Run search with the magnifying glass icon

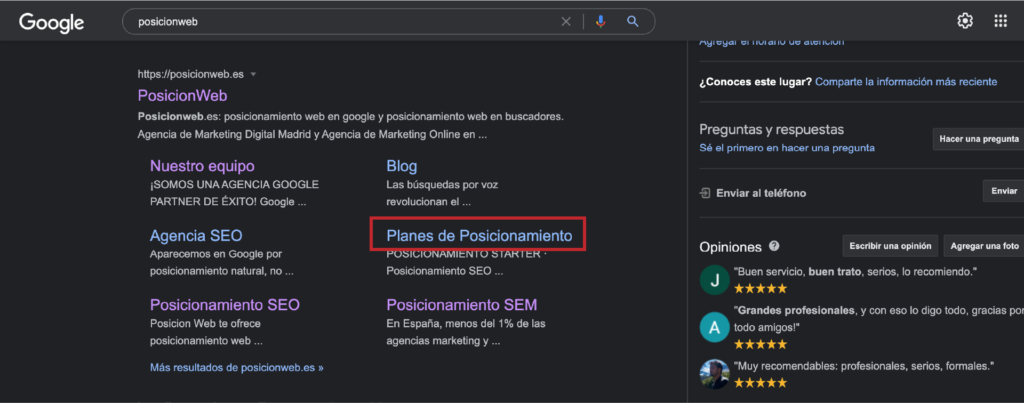[632, 22]
